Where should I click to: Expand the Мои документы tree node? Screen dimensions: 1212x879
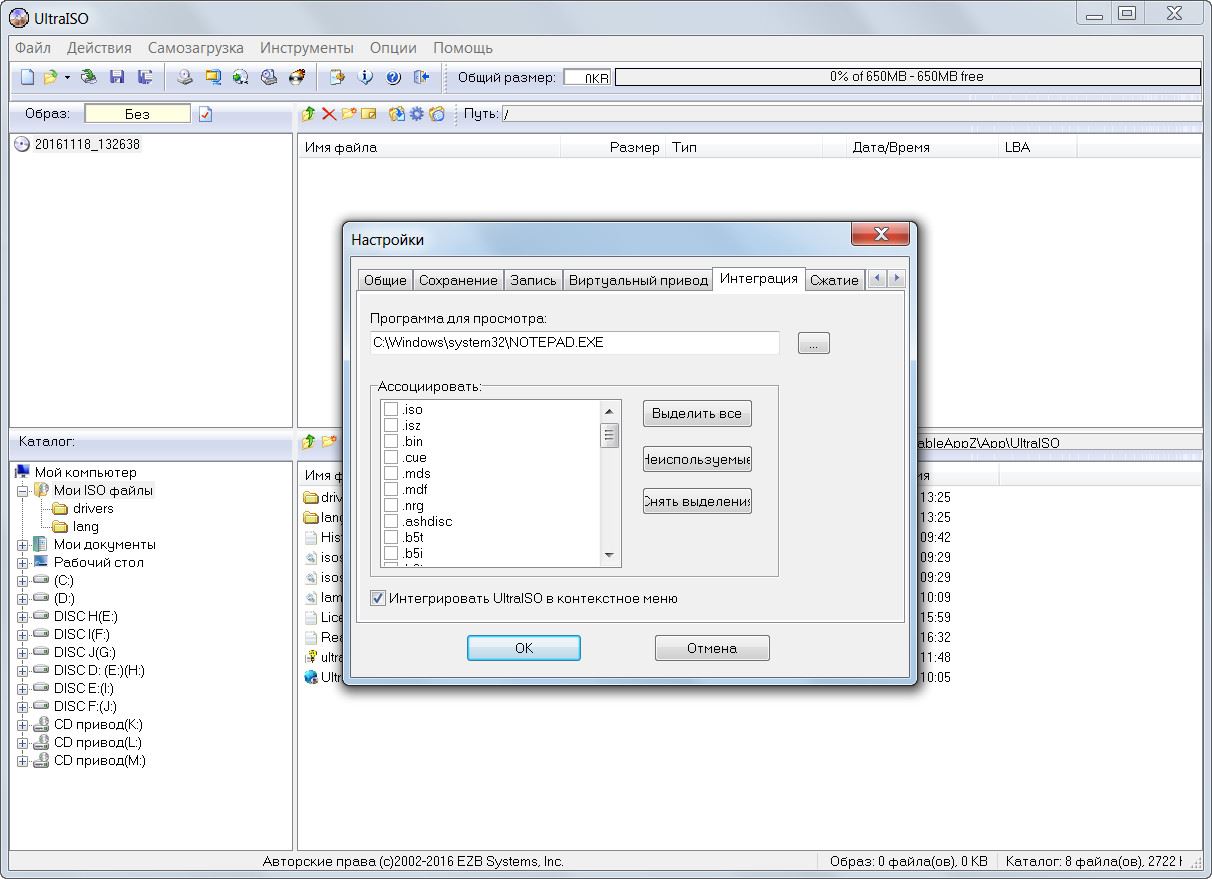(x=22, y=545)
